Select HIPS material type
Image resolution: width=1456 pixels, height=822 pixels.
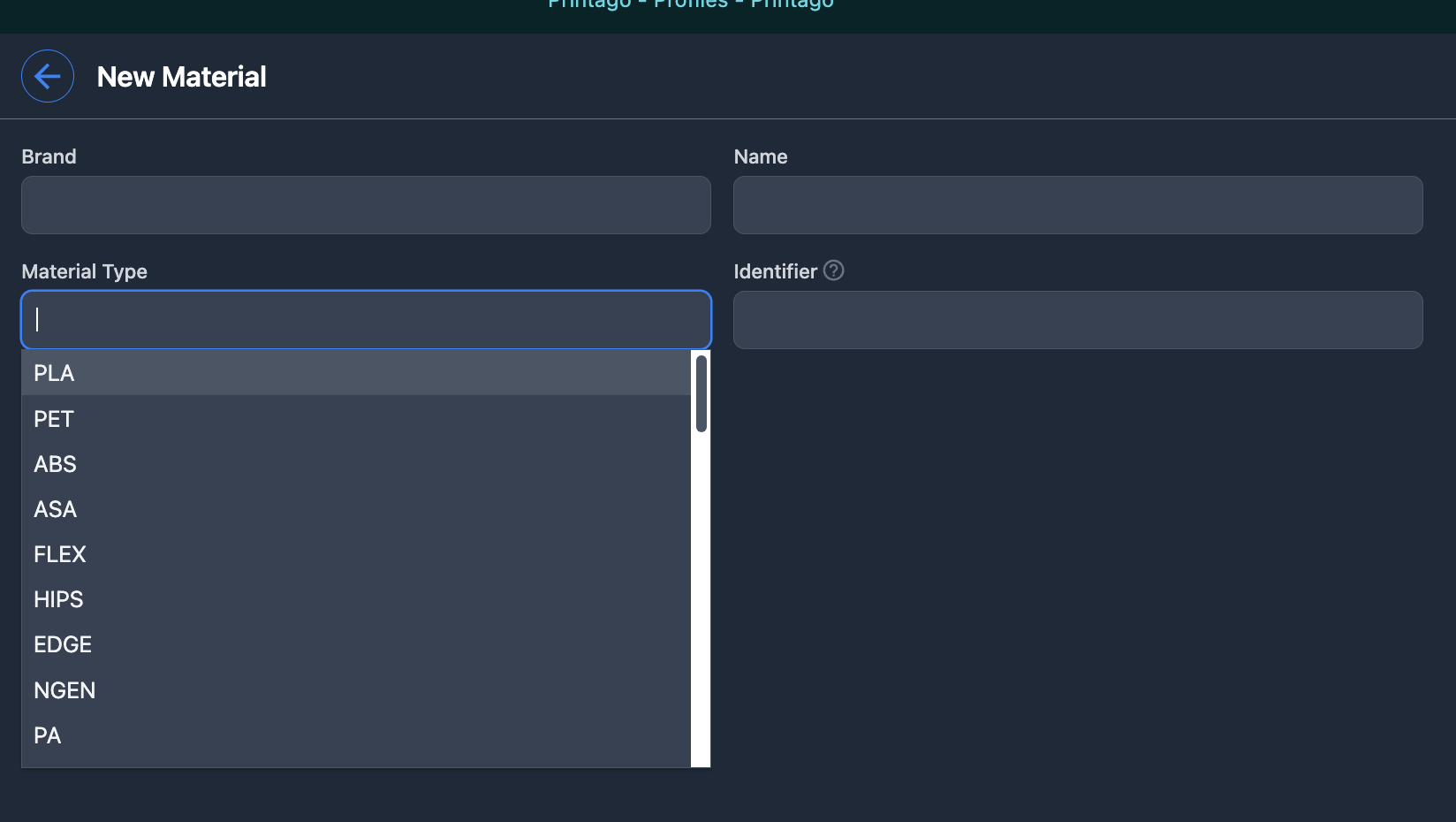[x=355, y=599]
